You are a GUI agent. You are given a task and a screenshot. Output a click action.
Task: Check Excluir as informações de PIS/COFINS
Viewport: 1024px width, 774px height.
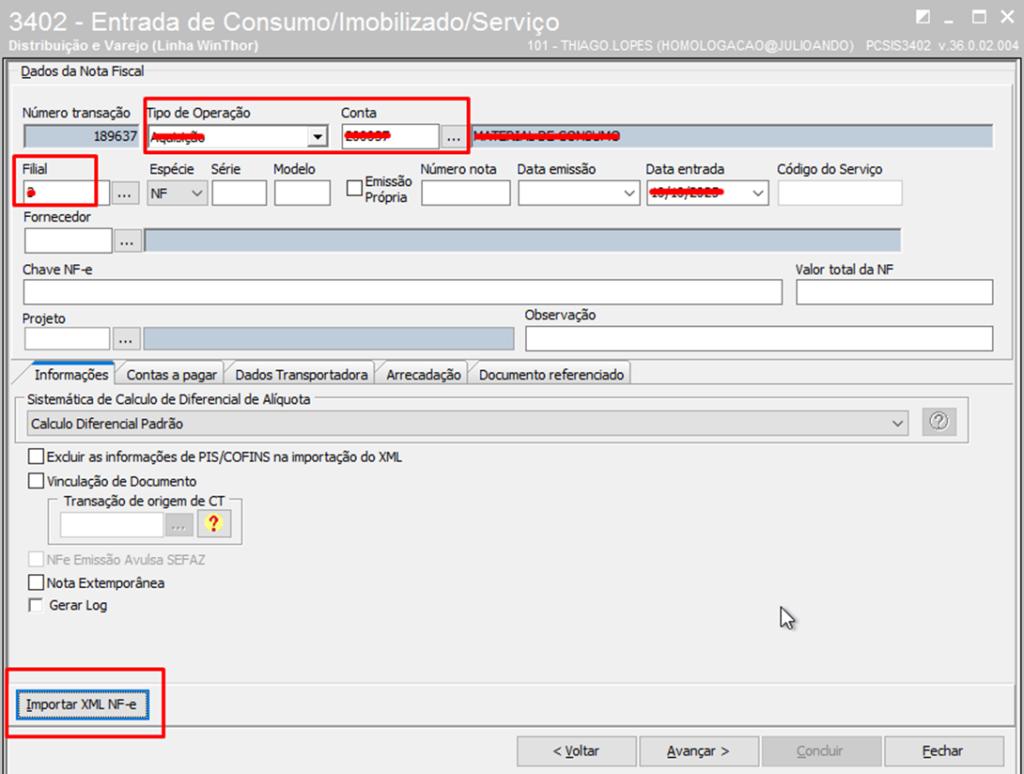37,457
